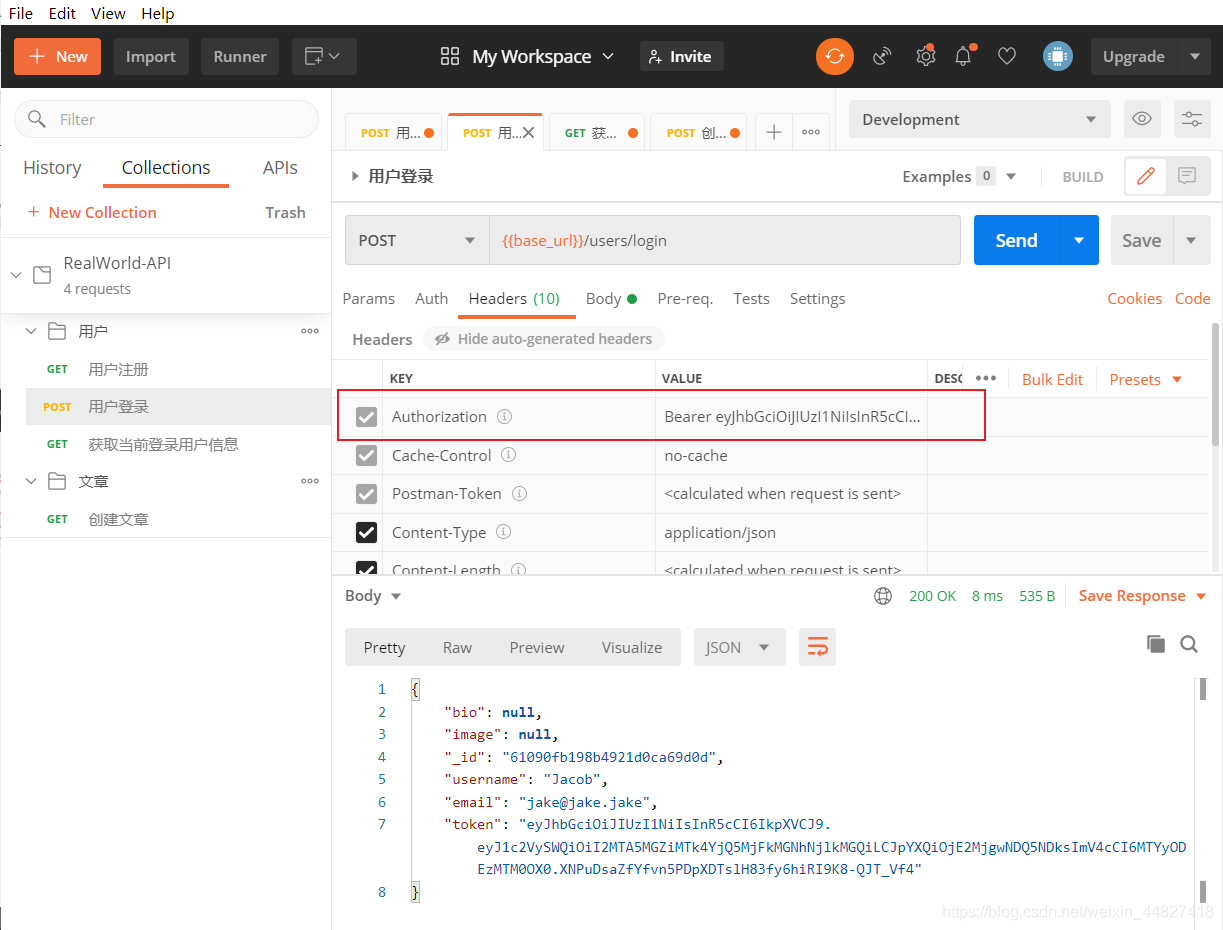
Task: Toggle the Postman-Token header checkbox
Action: [367, 494]
